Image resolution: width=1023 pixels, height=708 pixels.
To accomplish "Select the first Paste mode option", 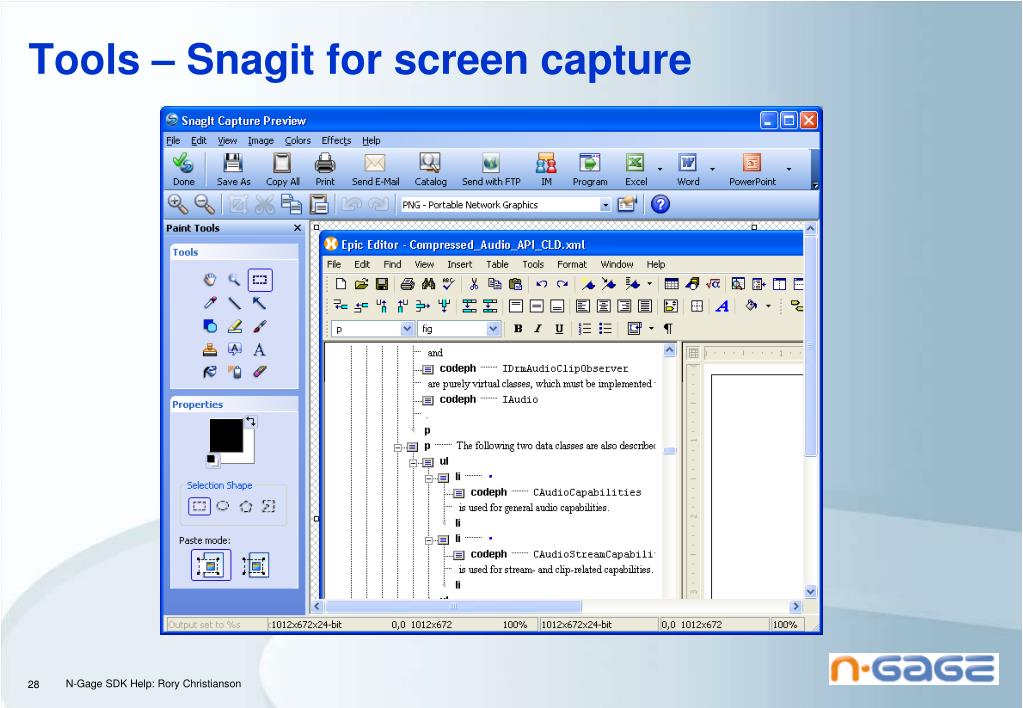I will pyautogui.click(x=211, y=565).
